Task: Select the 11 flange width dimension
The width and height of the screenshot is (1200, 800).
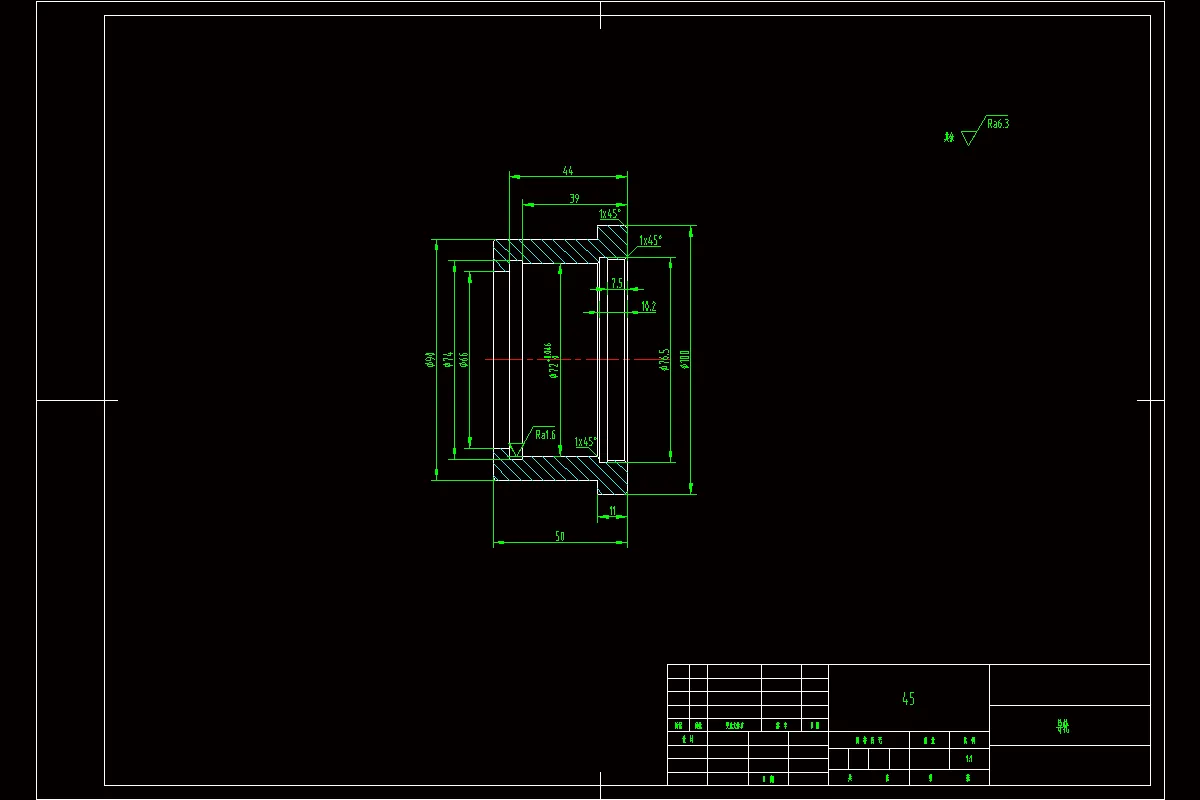Action: tap(613, 511)
